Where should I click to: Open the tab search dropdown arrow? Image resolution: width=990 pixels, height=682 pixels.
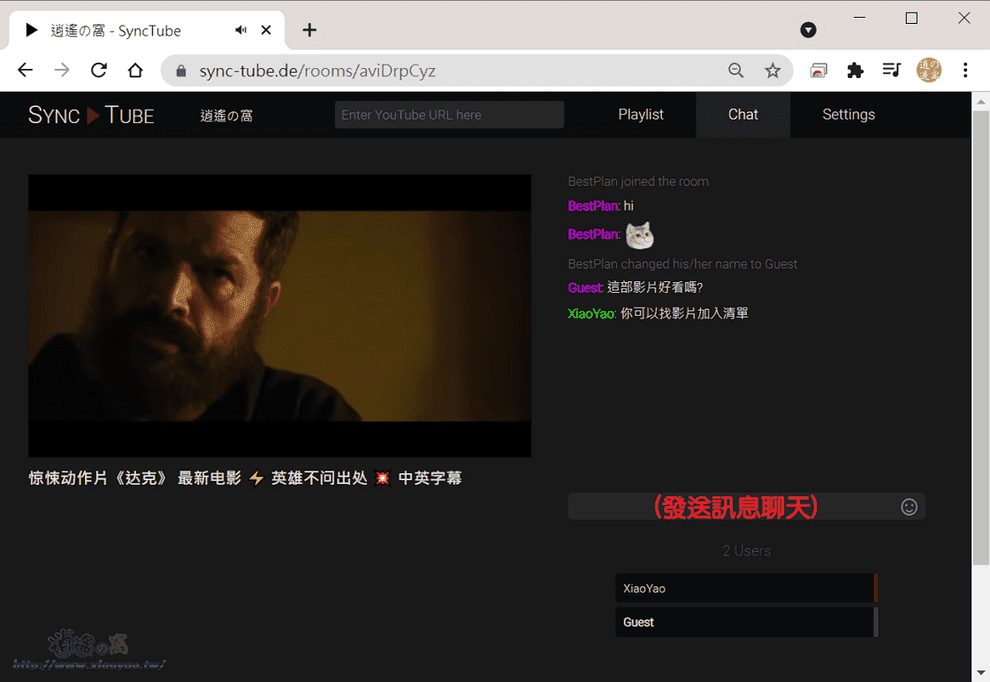808,30
